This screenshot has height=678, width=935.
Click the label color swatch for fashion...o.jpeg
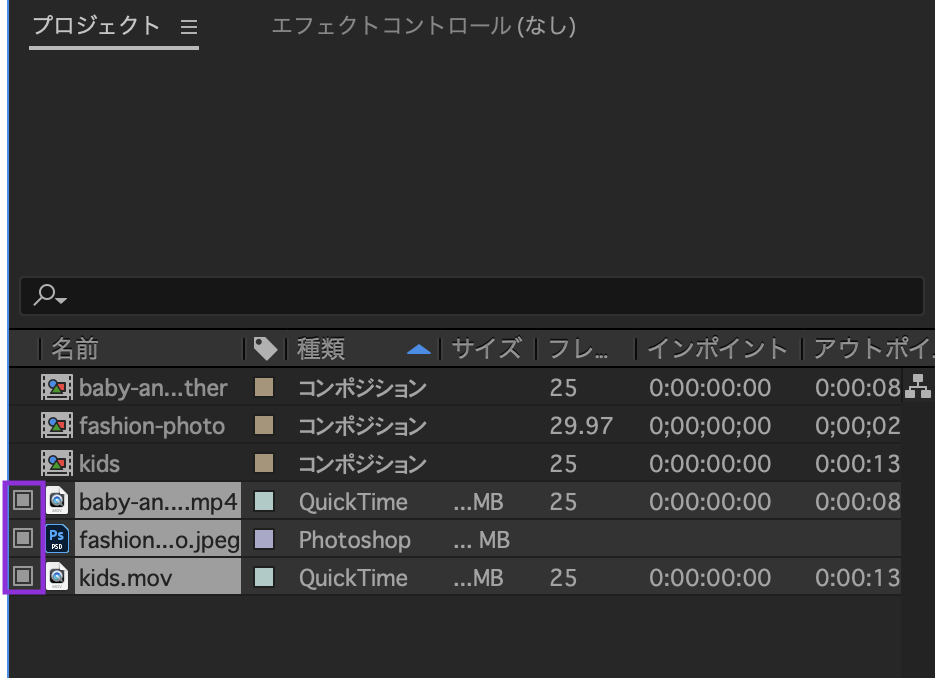click(264, 540)
